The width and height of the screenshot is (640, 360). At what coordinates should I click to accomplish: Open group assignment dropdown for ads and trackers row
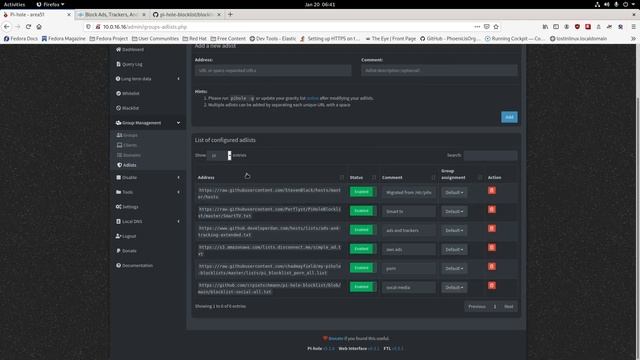(x=454, y=230)
